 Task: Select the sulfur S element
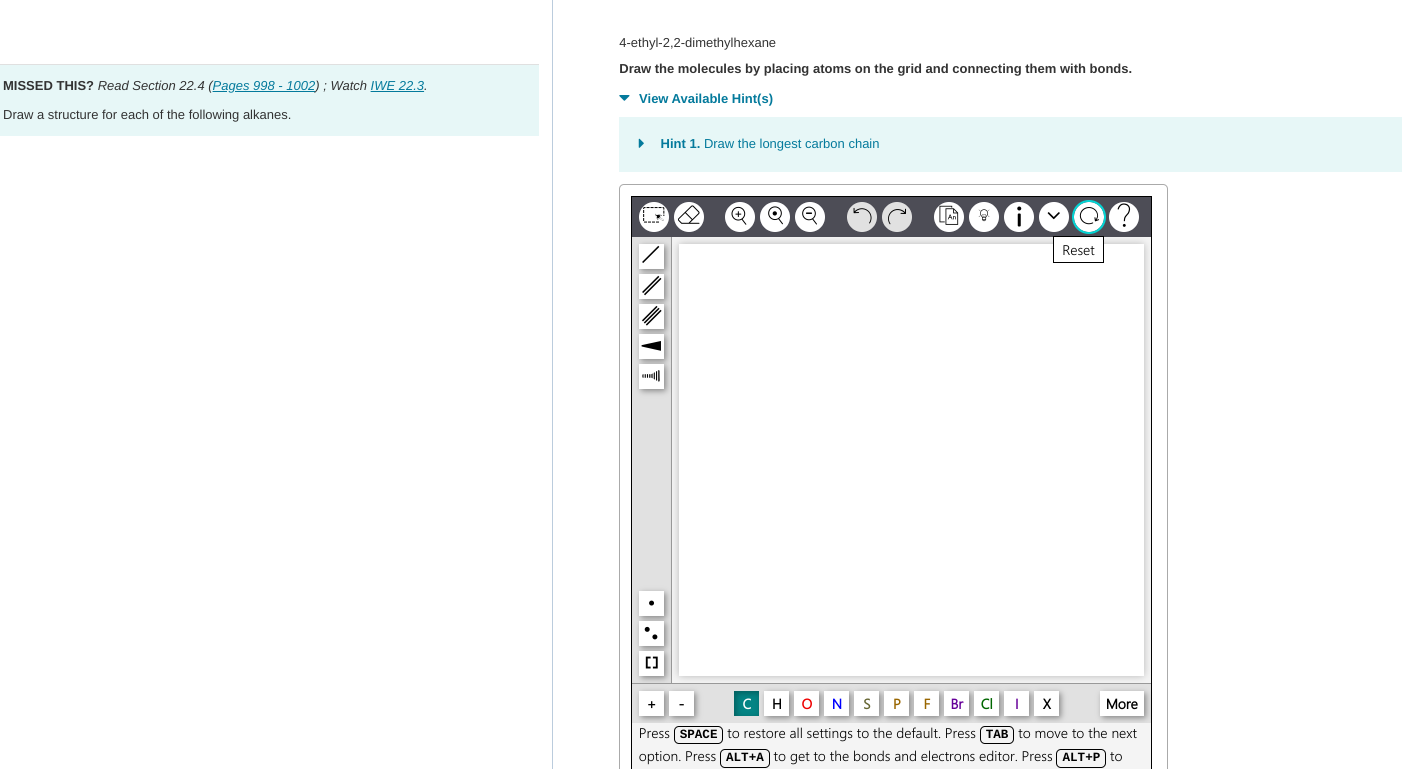866,704
